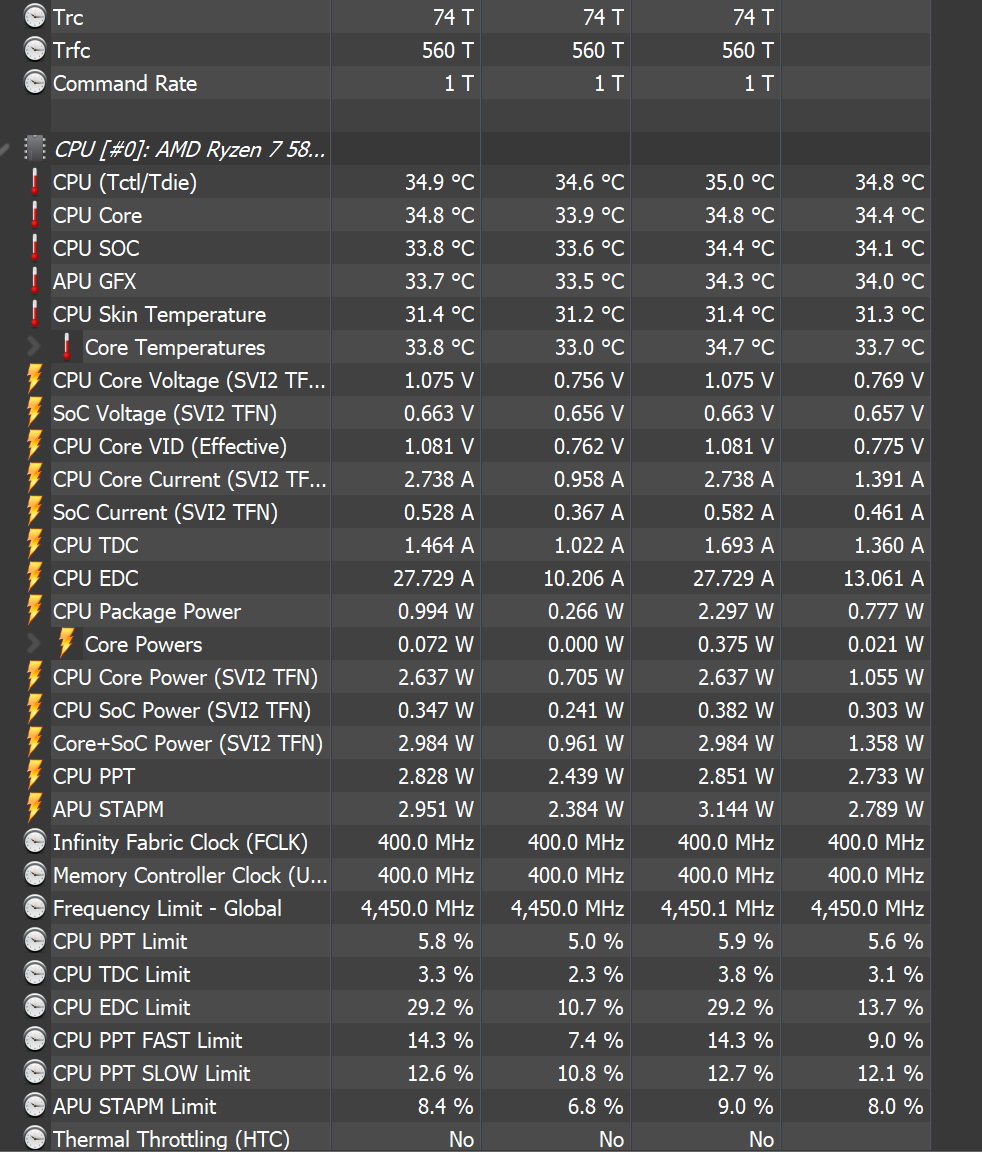This screenshot has width=982, height=1152.
Task: Click the 0.656 V SoC Voltage minimum value
Action: tap(588, 414)
